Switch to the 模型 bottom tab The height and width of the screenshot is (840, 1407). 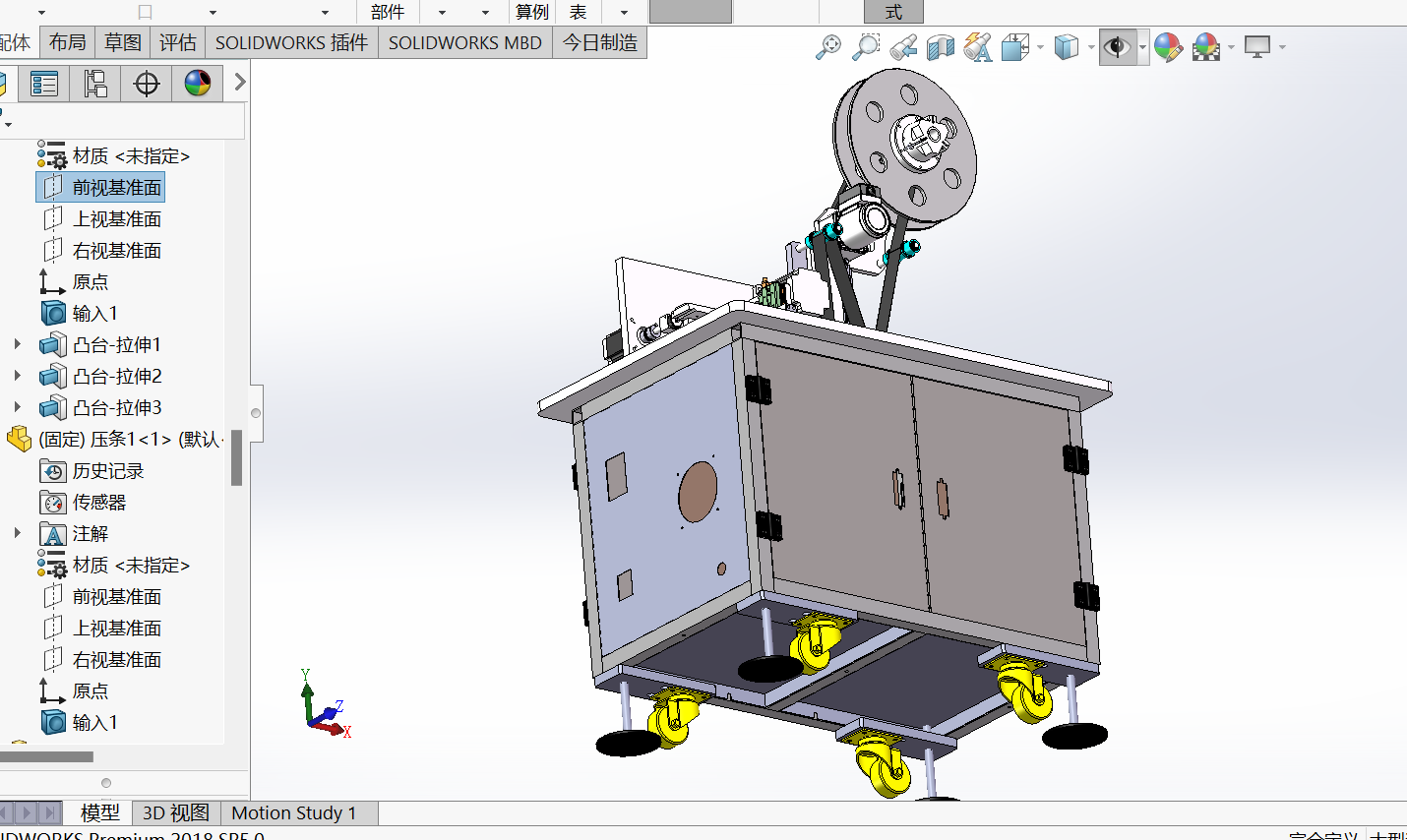(99, 812)
